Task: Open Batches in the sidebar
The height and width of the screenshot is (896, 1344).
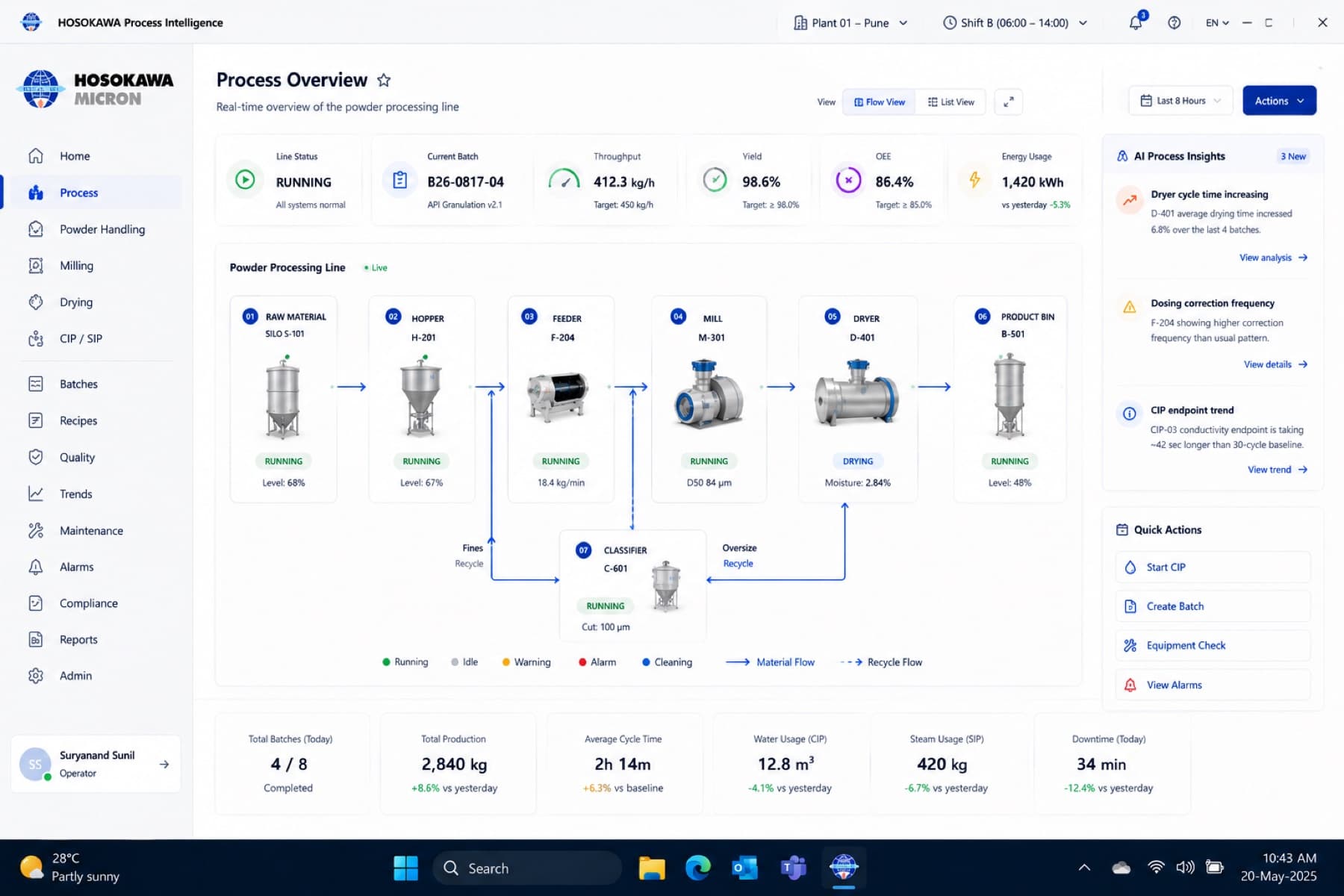Action: pyautogui.click(x=93, y=384)
